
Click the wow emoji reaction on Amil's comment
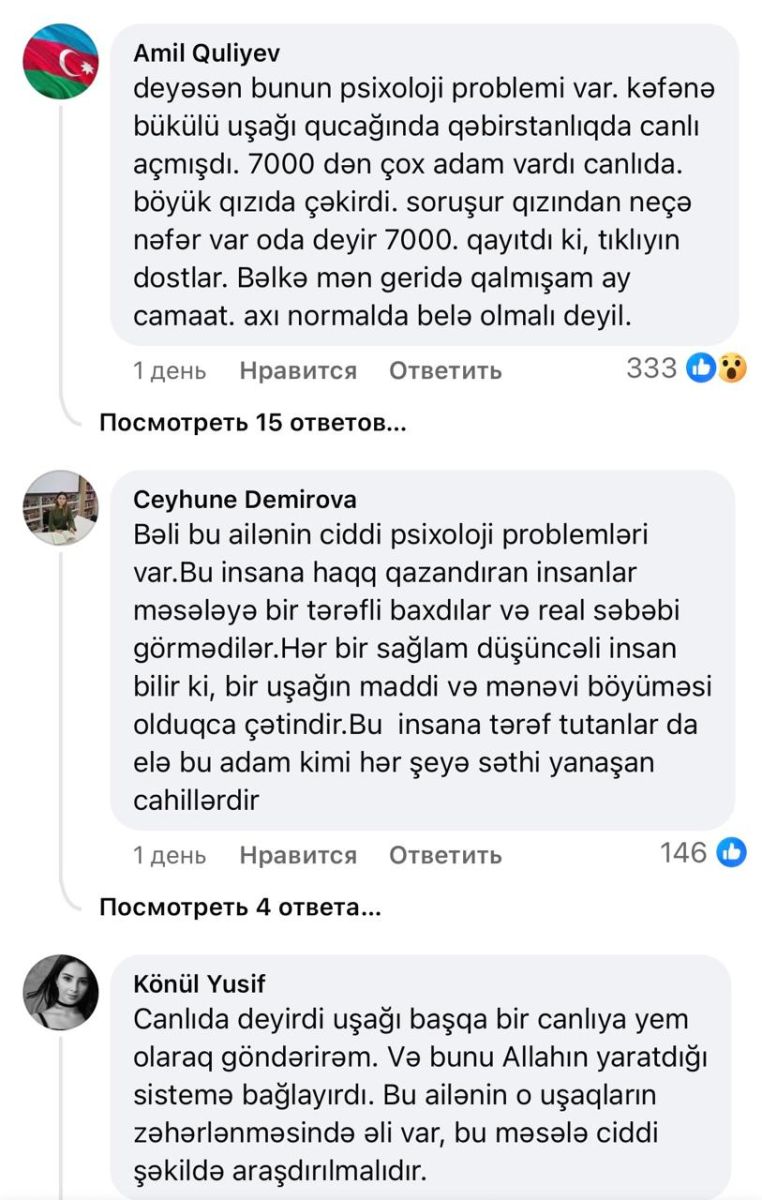(x=731, y=369)
